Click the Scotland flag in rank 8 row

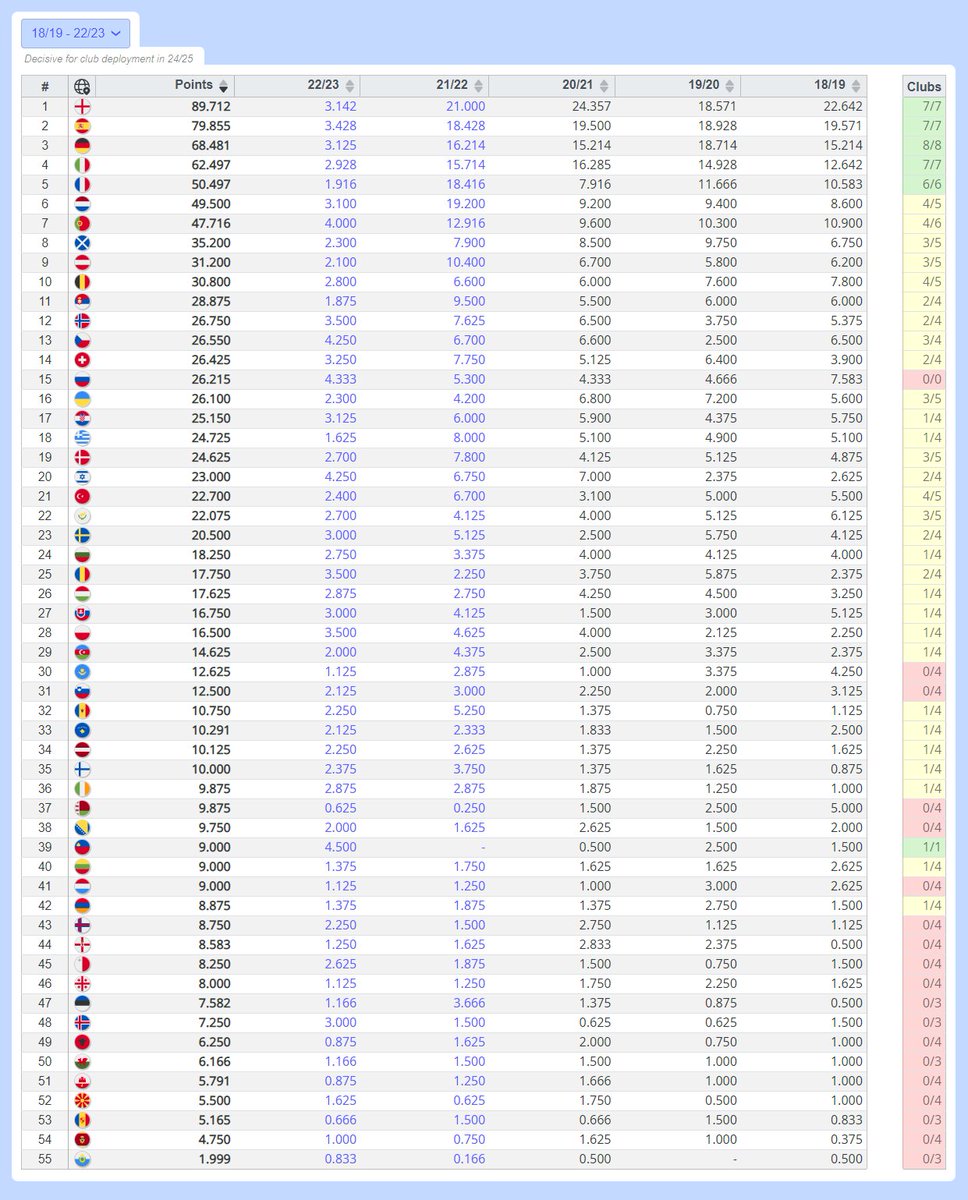click(82, 243)
